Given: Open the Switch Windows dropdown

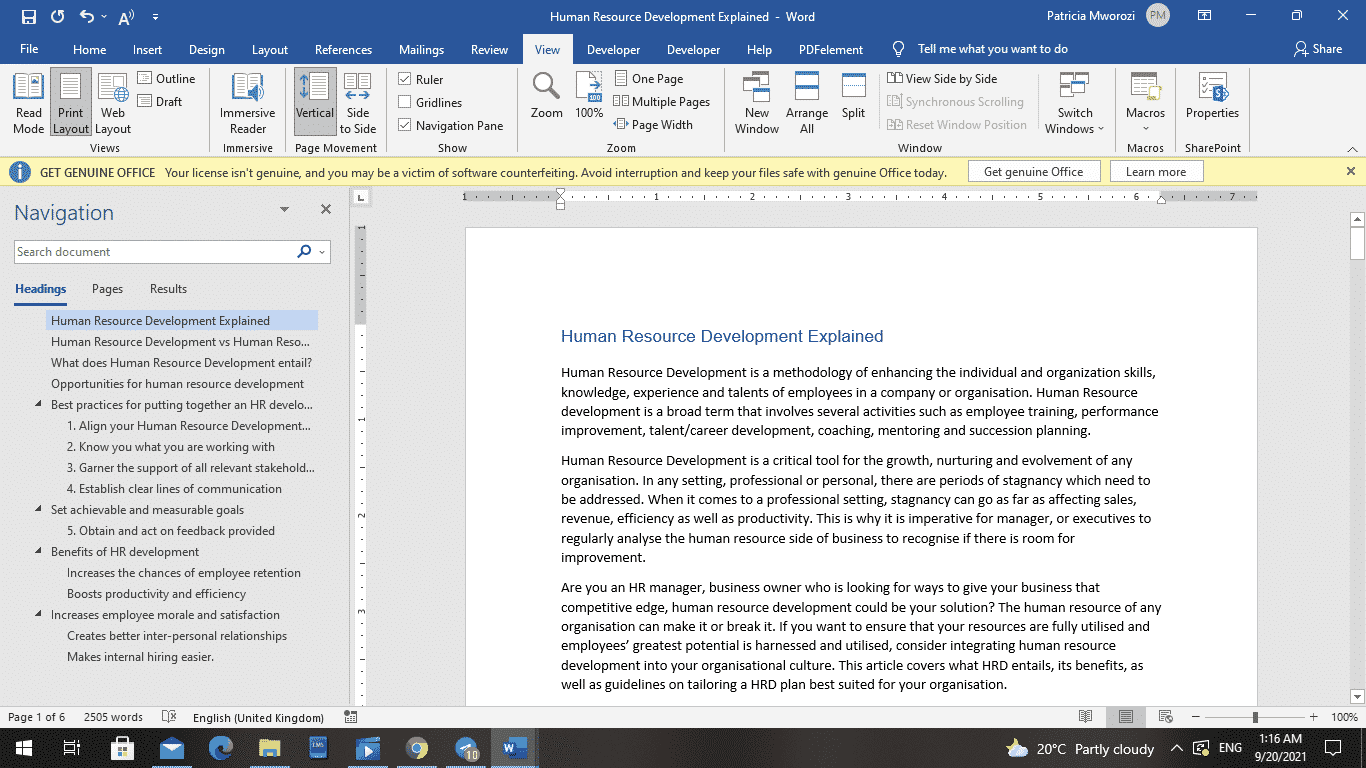Looking at the screenshot, I should pos(1074,100).
